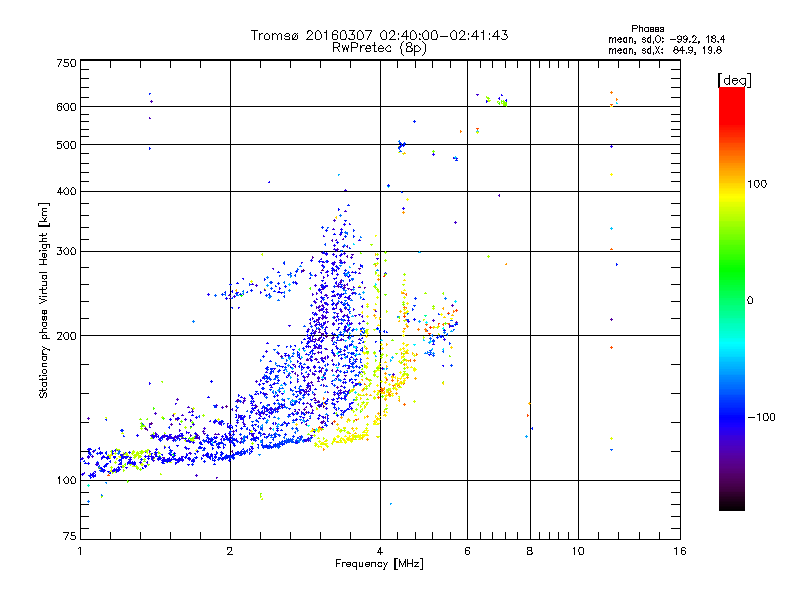Click the '100' y-axis tick label left of the plot
The image size is (800, 600).
[66, 481]
